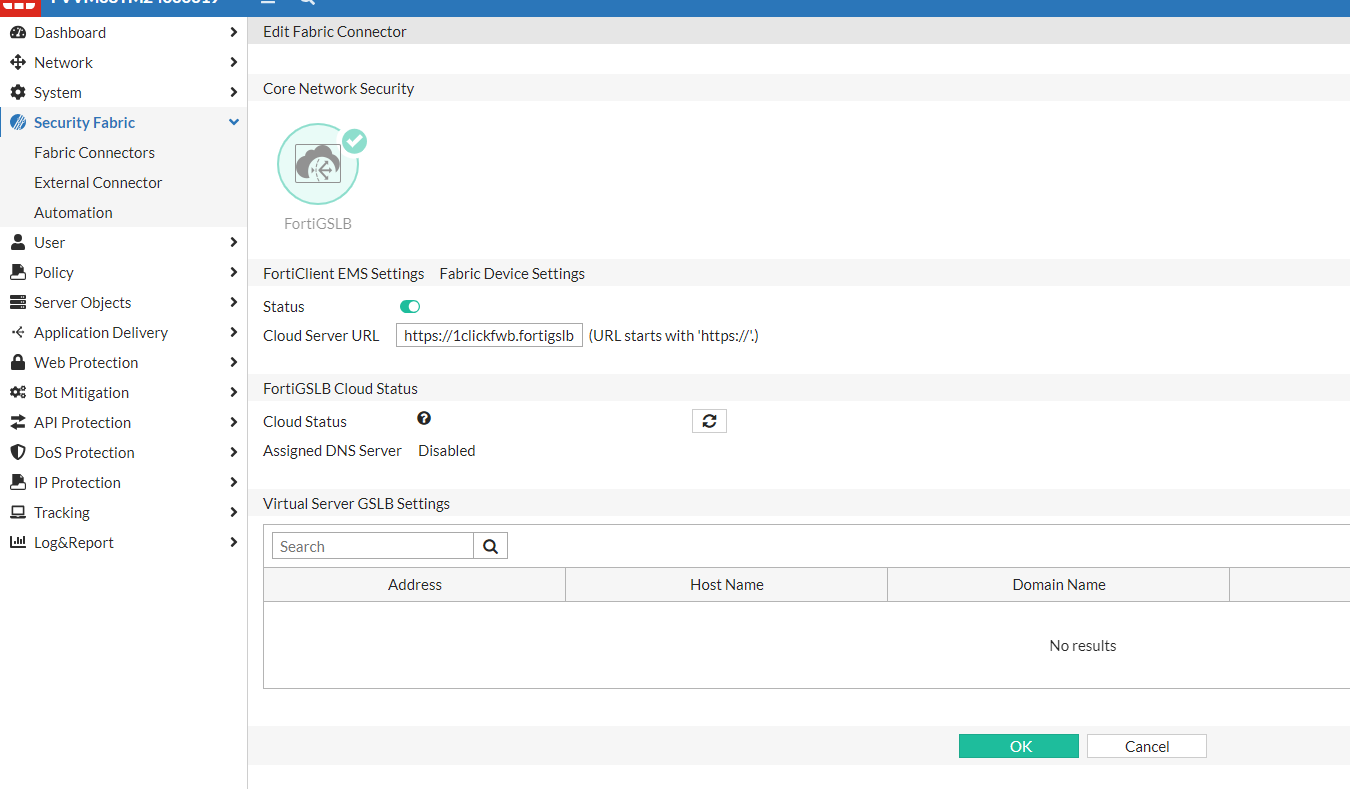Refresh the FortiGSLB Cloud Status

click(709, 421)
